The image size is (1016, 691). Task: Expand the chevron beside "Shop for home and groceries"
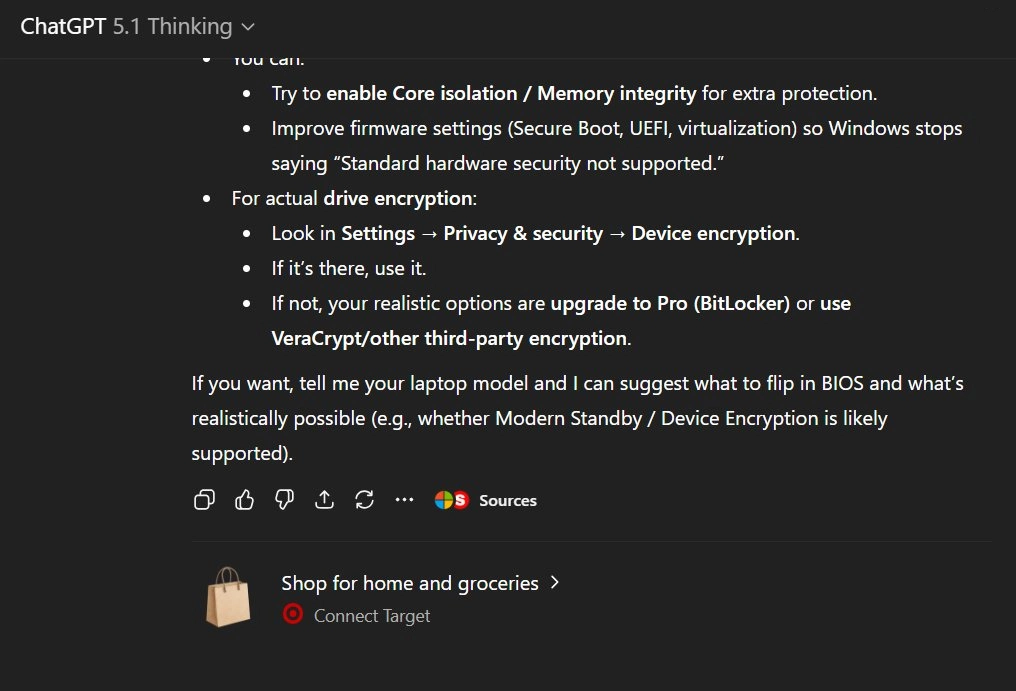click(x=555, y=582)
